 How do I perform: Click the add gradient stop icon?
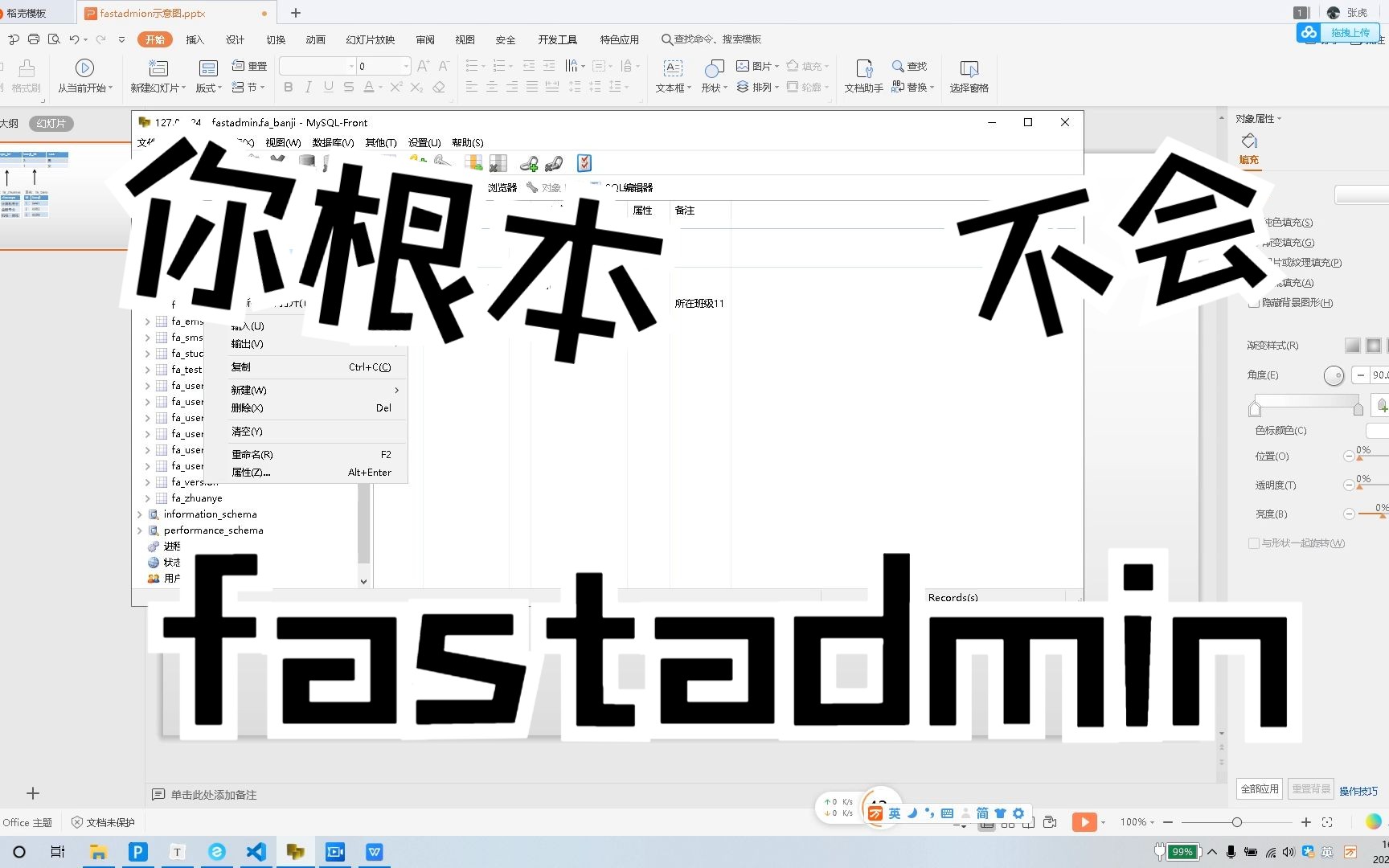1382,405
